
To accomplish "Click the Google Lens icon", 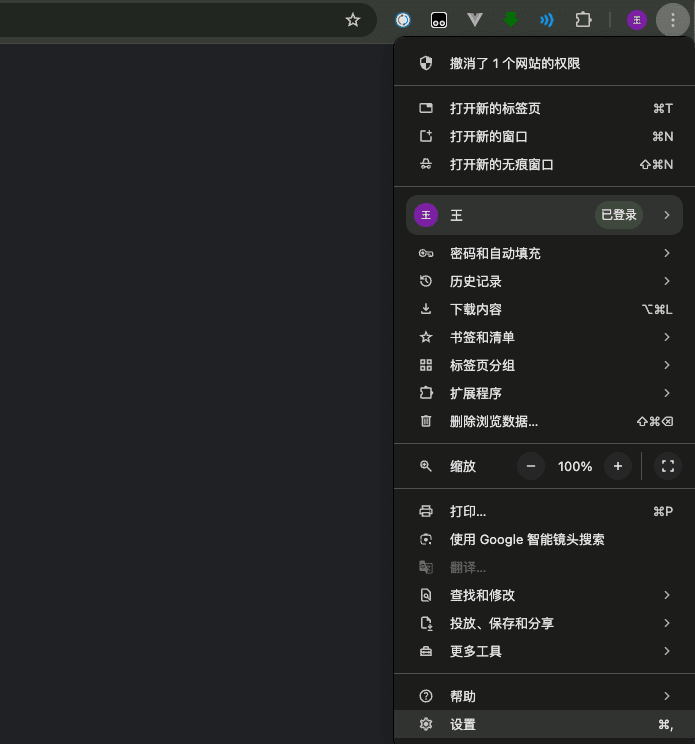I will (426, 539).
